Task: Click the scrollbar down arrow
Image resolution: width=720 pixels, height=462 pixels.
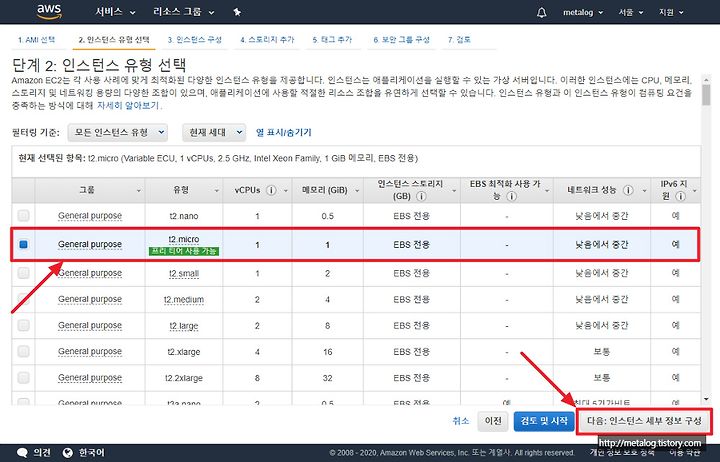Action: tap(706, 400)
